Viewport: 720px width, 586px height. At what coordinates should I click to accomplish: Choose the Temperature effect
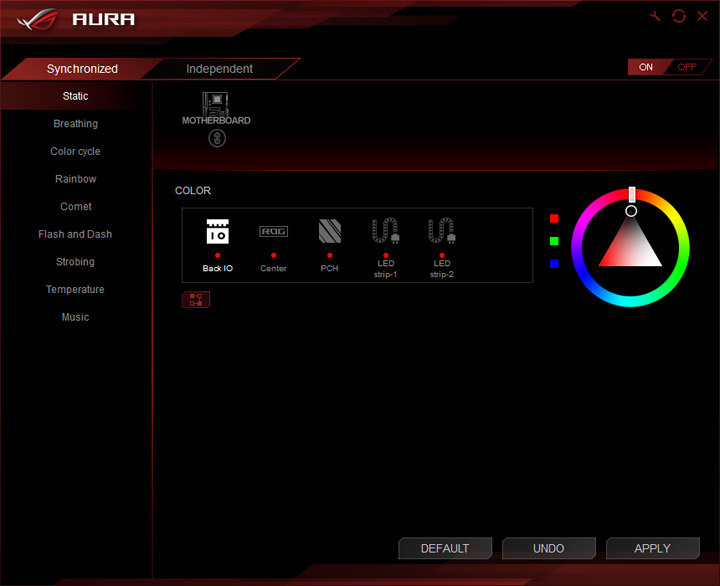point(75,289)
